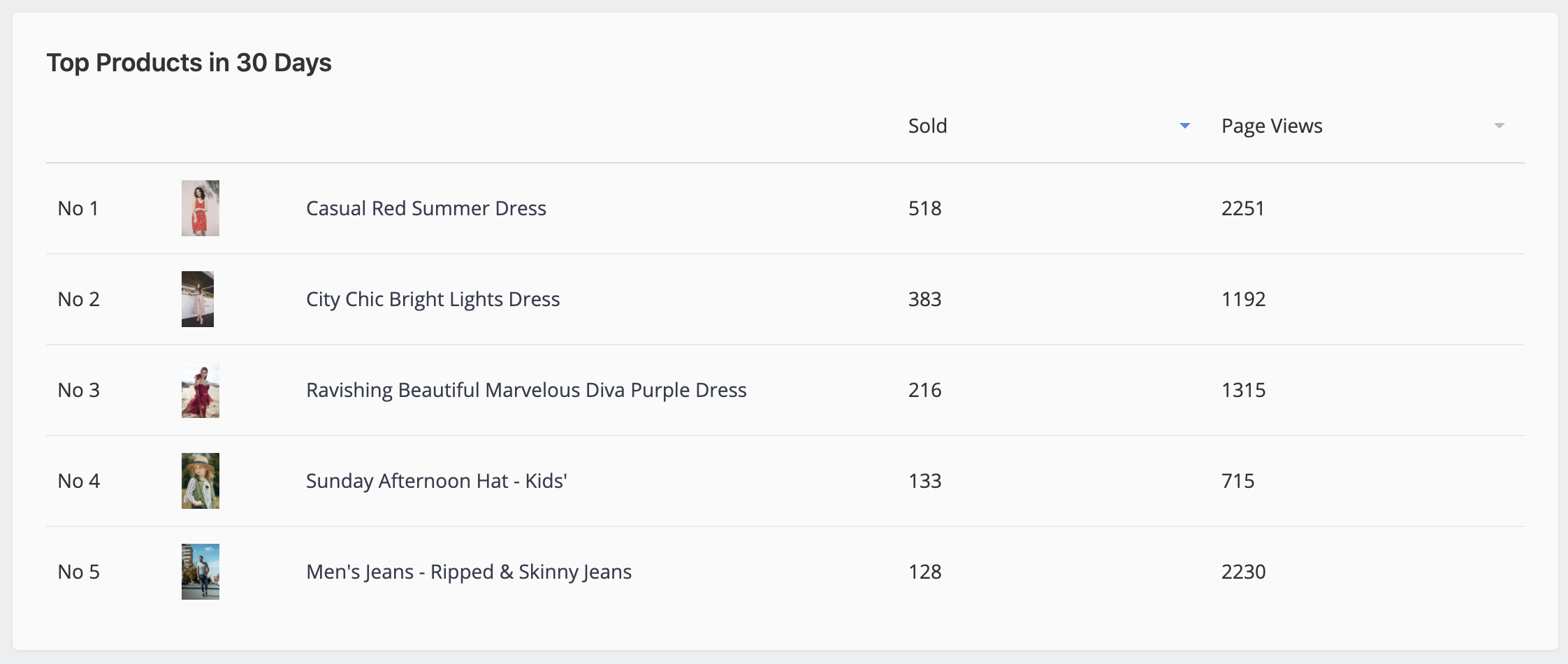Click the Top Products in 30 Days heading
The height and width of the screenshot is (664, 1568).
(189, 63)
